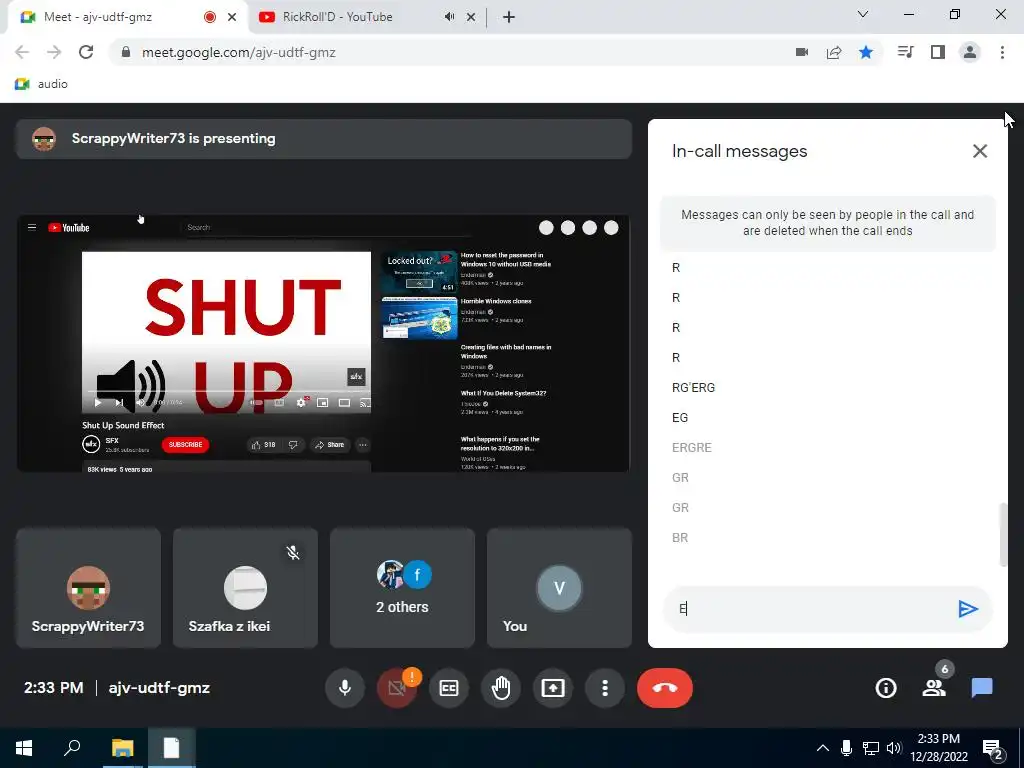Open the volume tray icon

point(894,748)
